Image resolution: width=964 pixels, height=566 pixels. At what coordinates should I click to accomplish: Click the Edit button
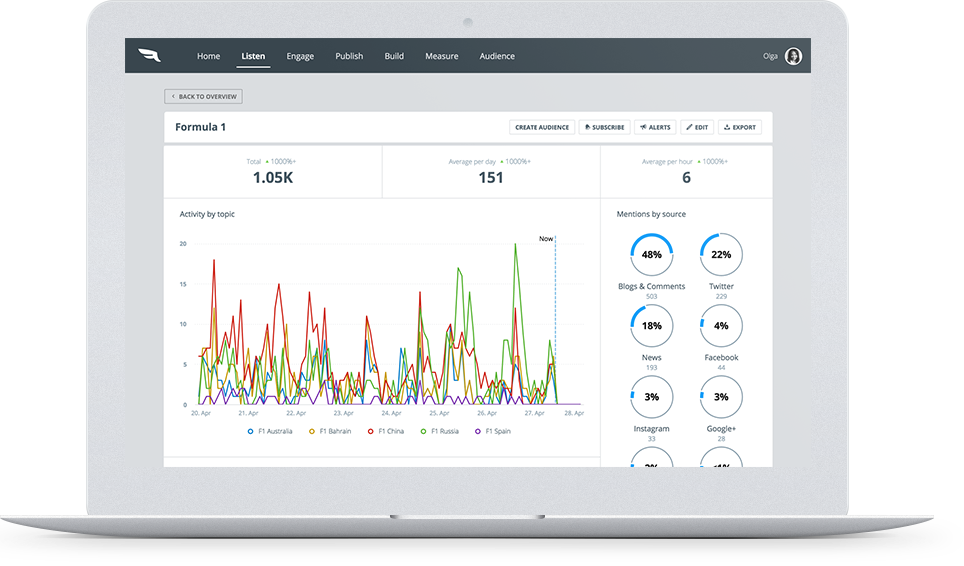[x=697, y=127]
